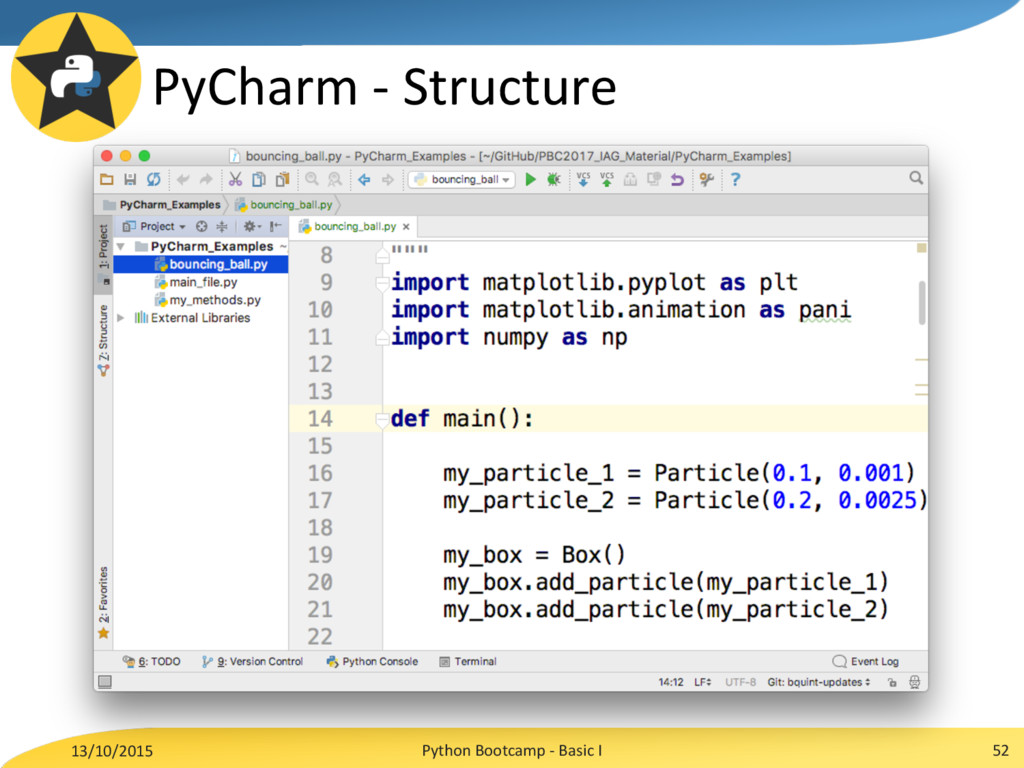1024x768 pixels.
Task: Click VCS Commit up-arrow icon
Action: pyautogui.click(x=607, y=179)
